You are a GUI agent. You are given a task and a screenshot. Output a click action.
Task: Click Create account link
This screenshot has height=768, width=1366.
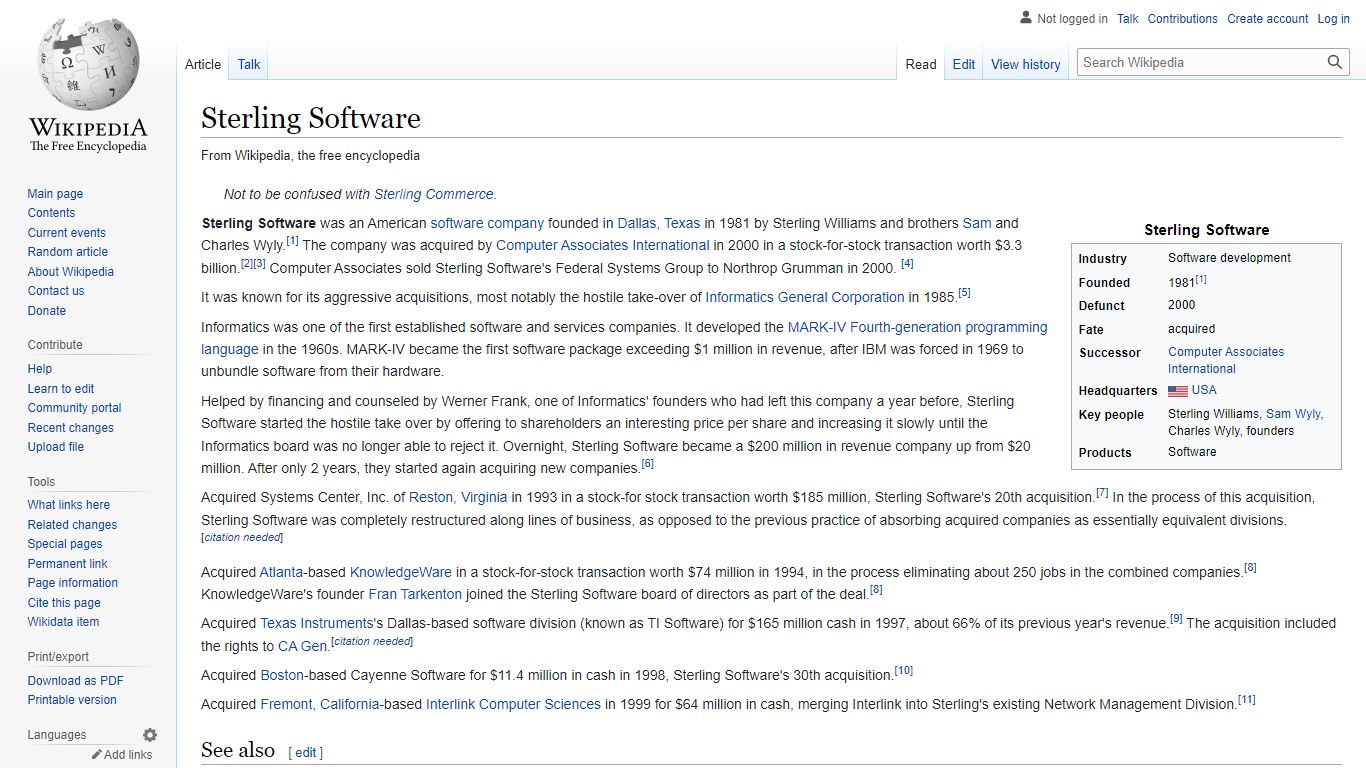click(1268, 19)
